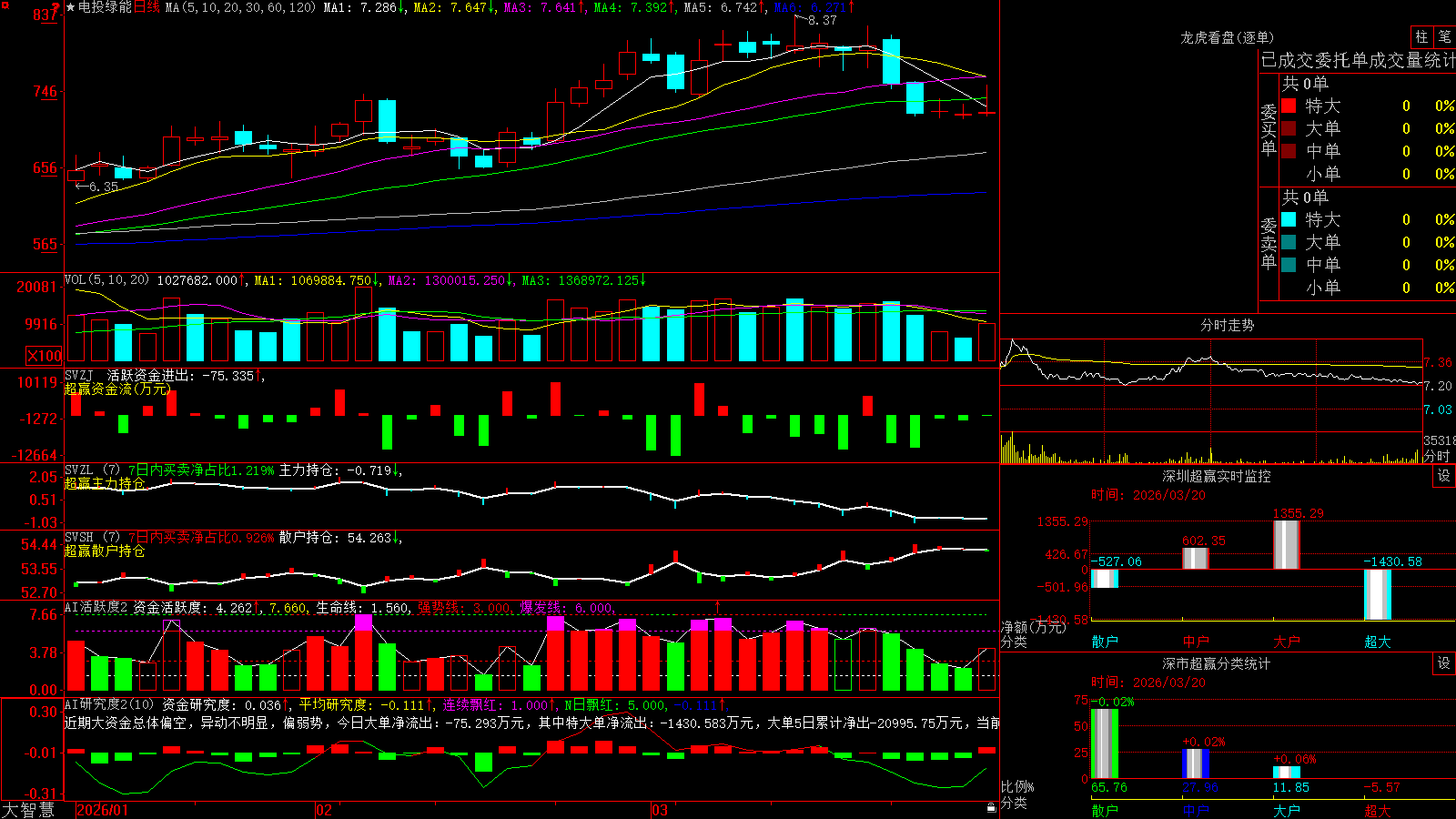
Task: Click the intraday price label 7.36
Action: click(x=1438, y=362)
